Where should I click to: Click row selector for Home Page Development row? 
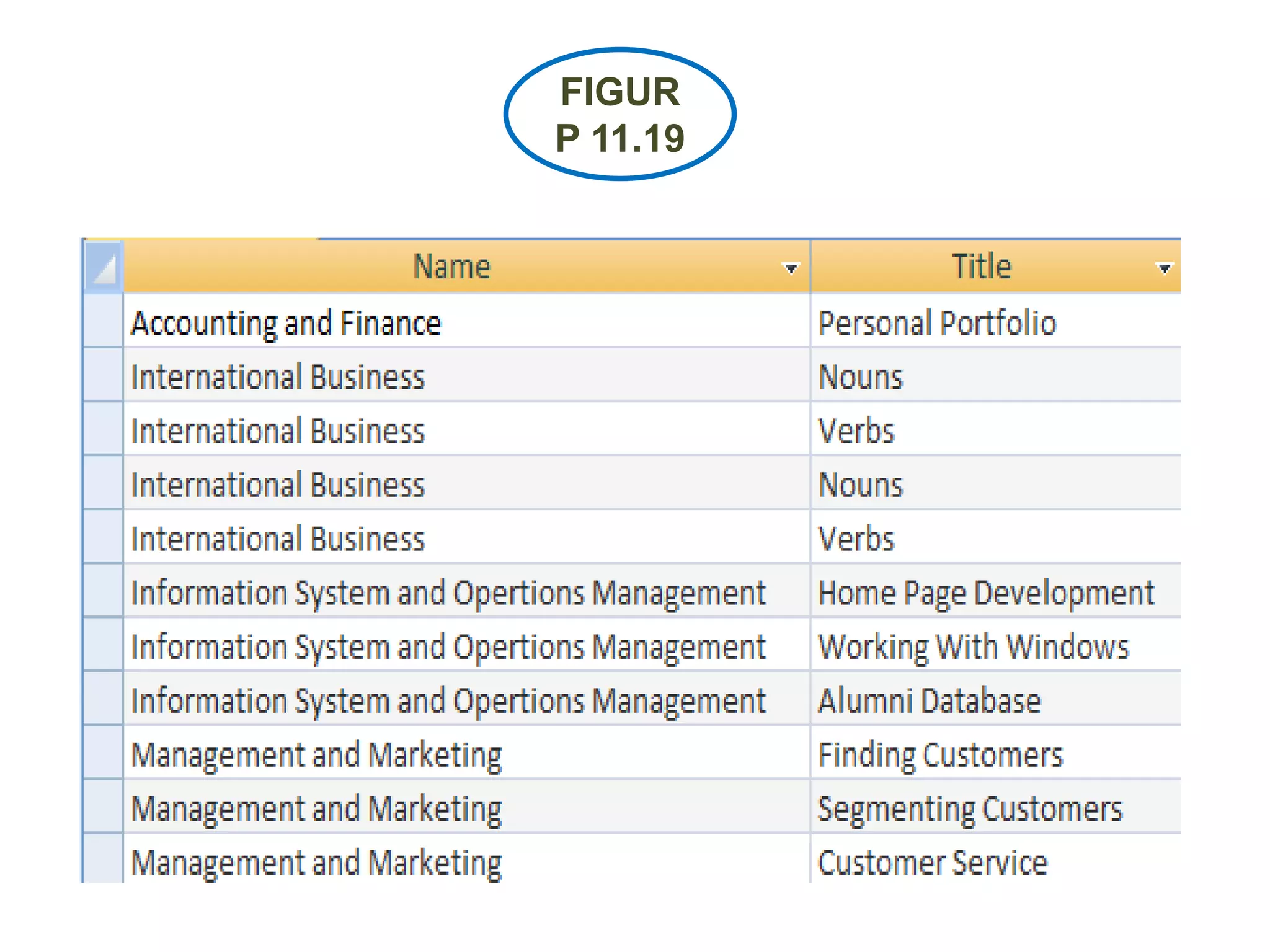tap(103, 591)
